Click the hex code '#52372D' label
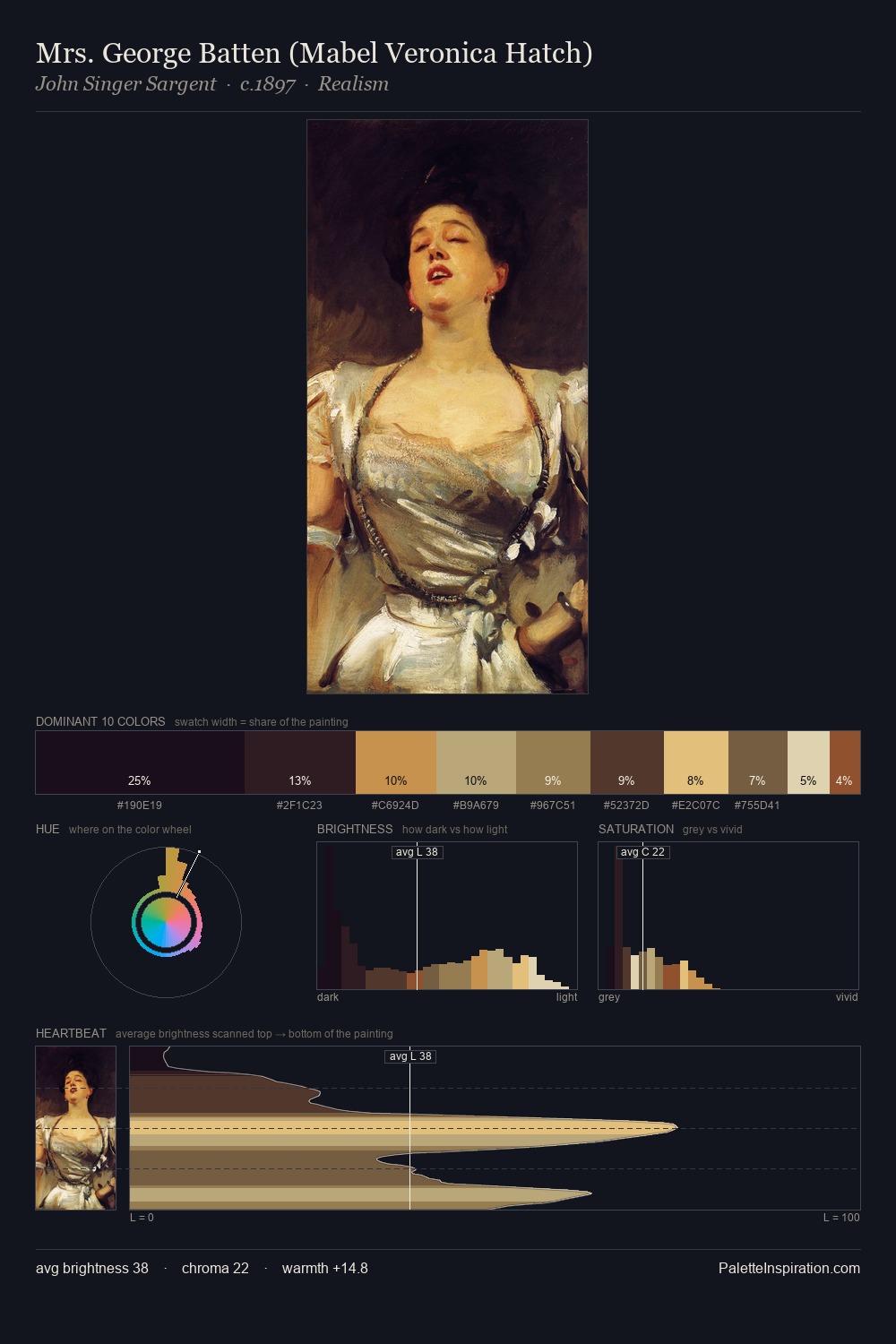The image size is (896, 1344). [x=626, y=806]
